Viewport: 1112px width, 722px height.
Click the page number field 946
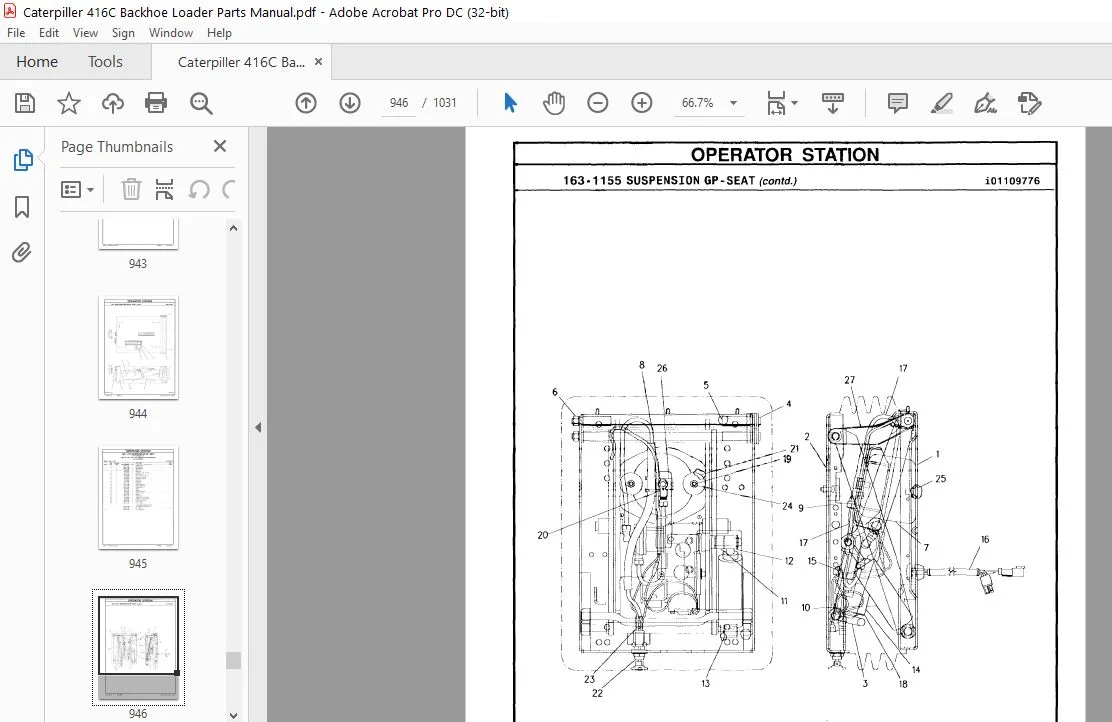coord(399,103)
